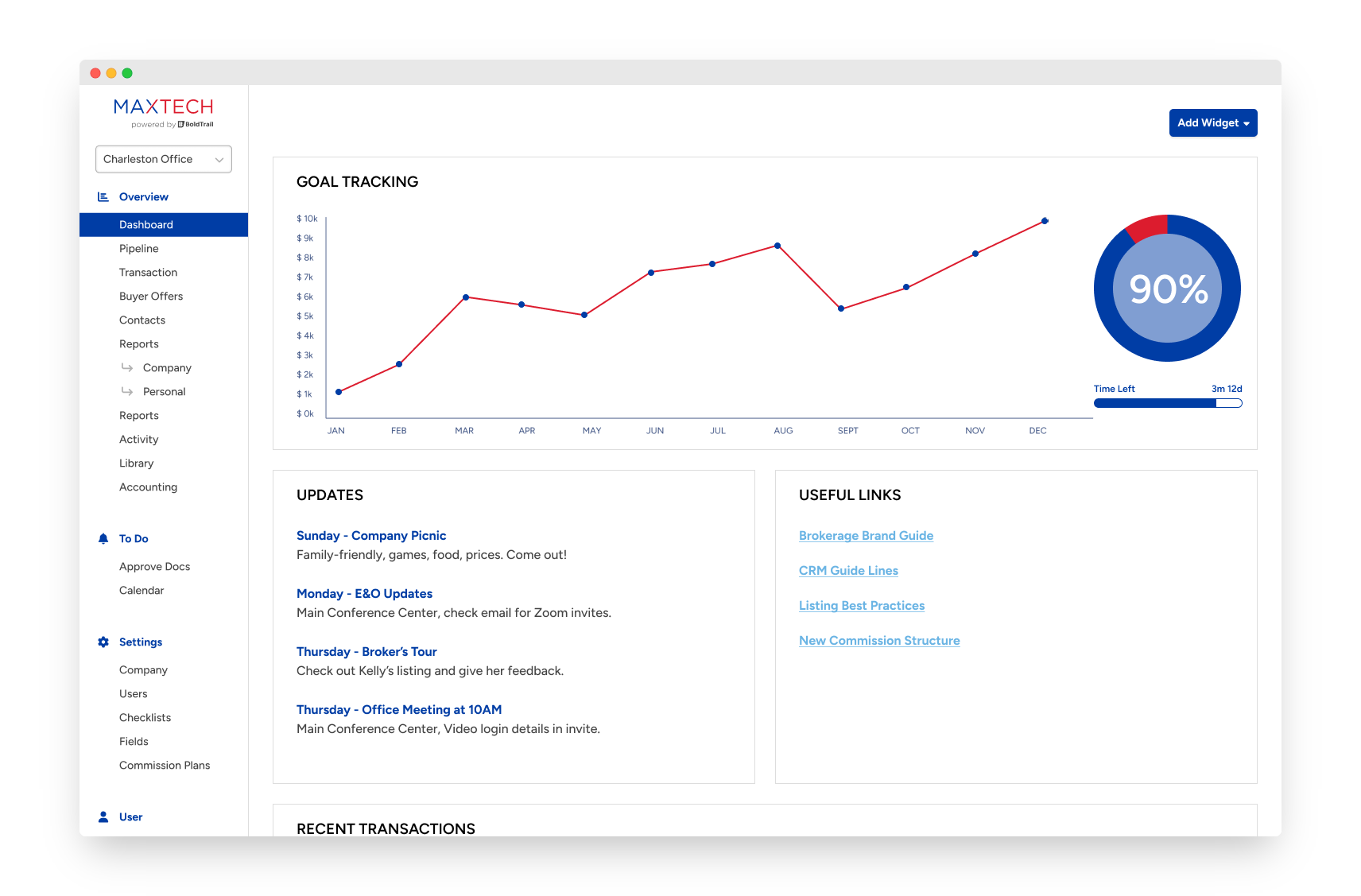Viewport: 1361px width, 896px height.
Task: Click the 90% goal donut chart
Action: pyautogui.click(x=1167, y=289)
